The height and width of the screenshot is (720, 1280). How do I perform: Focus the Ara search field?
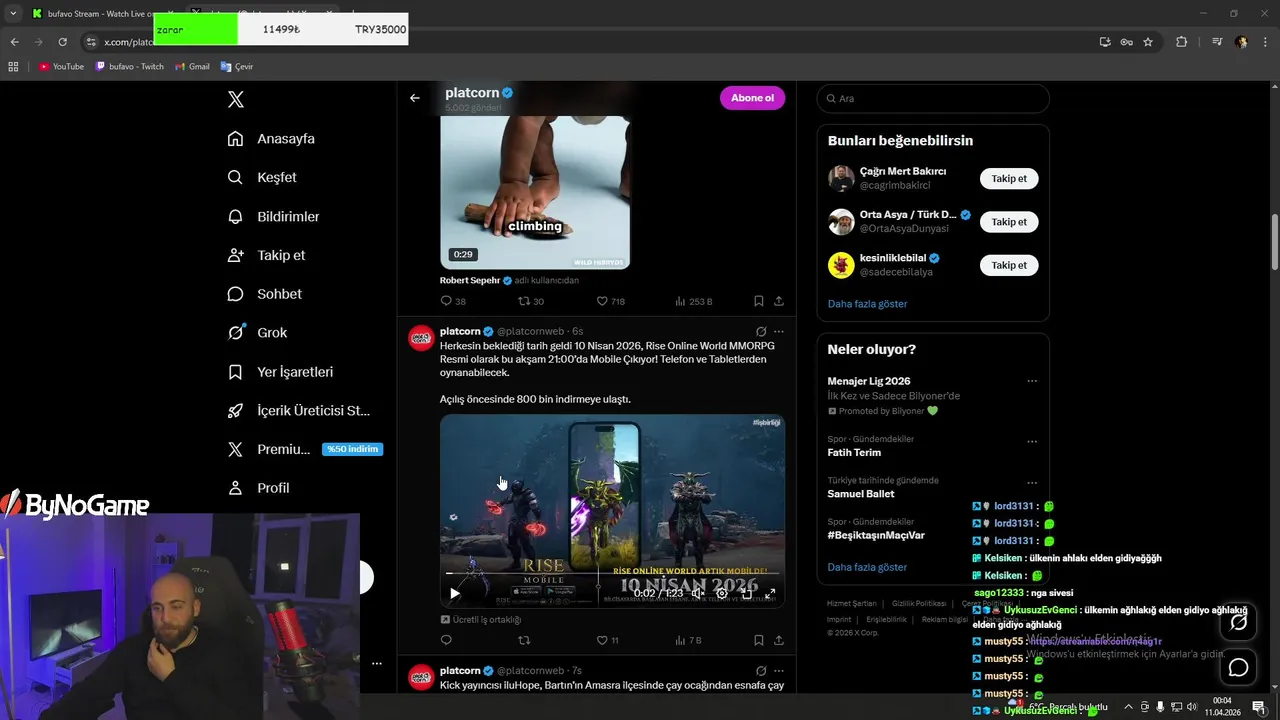[933, 98]
